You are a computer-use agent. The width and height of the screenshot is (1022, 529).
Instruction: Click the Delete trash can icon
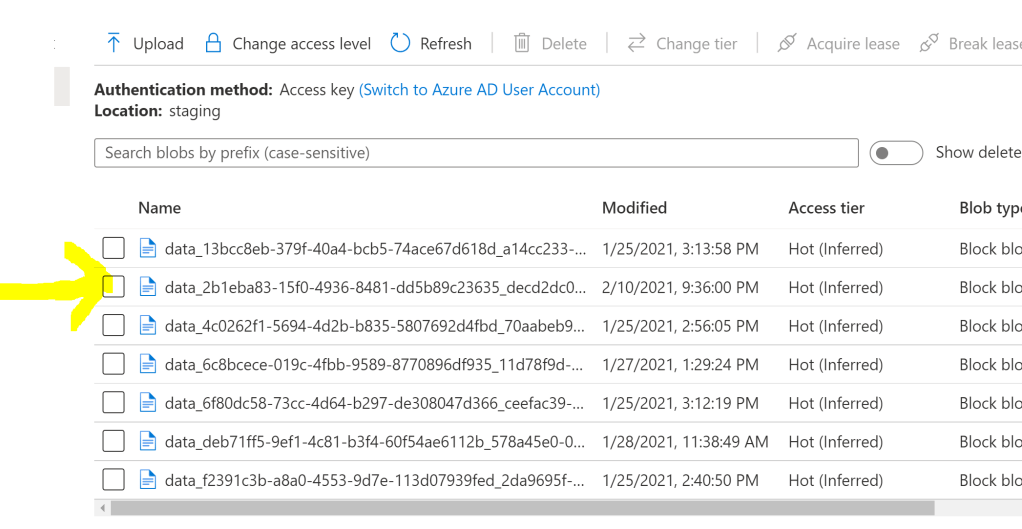[x=522, y=43]
